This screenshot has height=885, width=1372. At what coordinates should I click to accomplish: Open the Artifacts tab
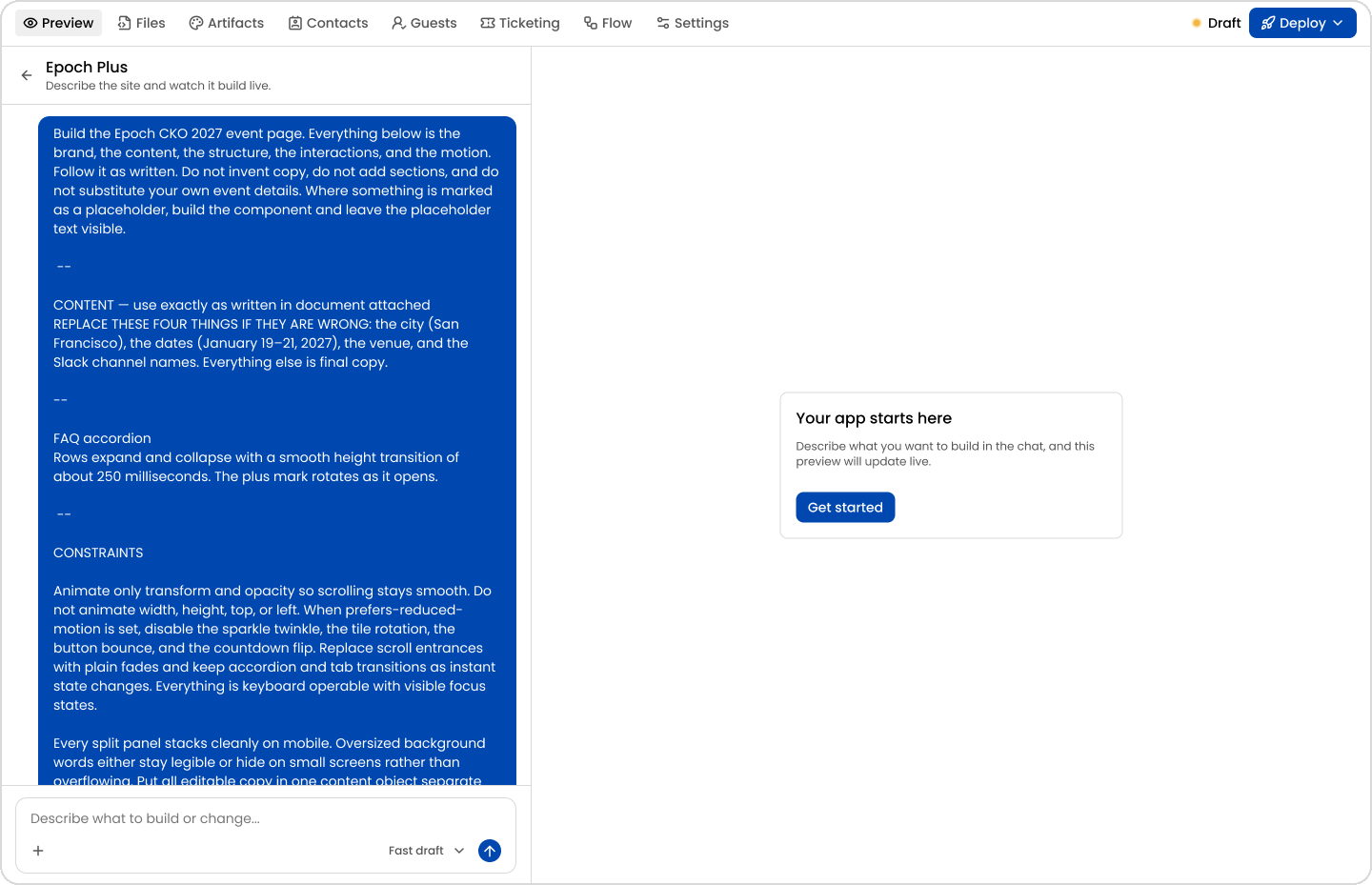227,23
